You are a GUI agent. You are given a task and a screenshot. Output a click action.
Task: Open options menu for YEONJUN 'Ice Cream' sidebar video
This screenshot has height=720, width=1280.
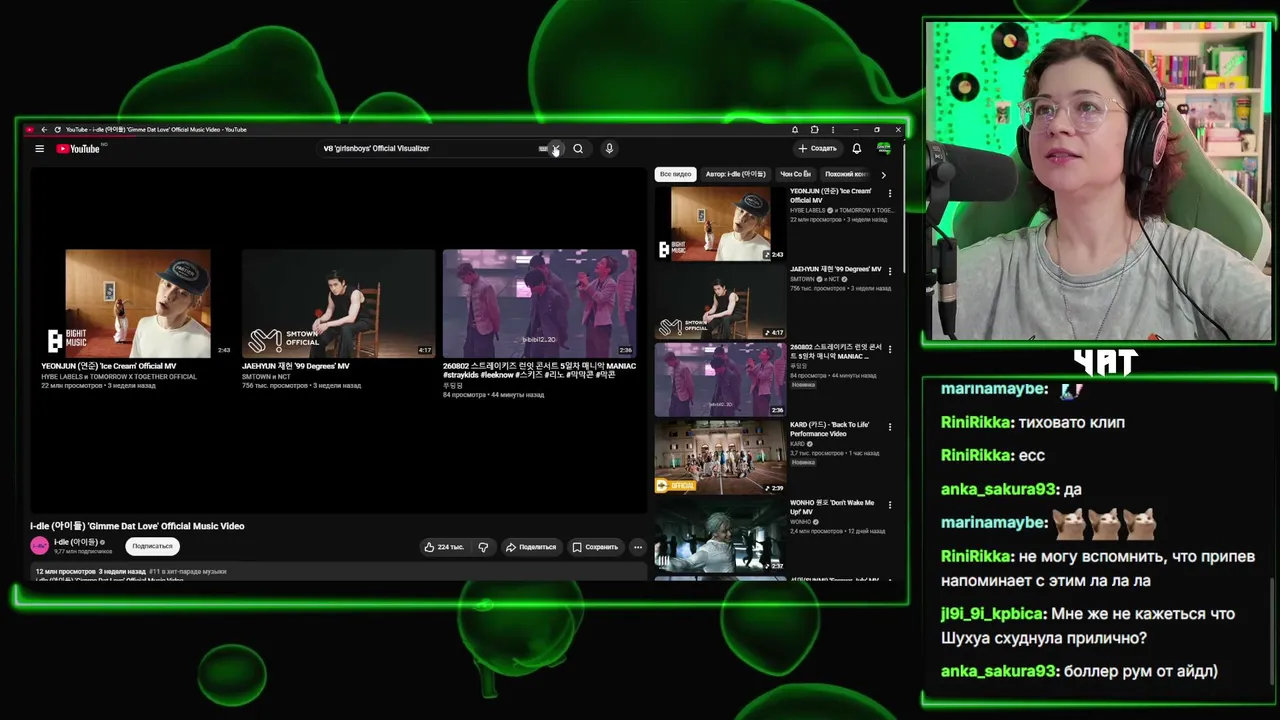pos(890,194)
